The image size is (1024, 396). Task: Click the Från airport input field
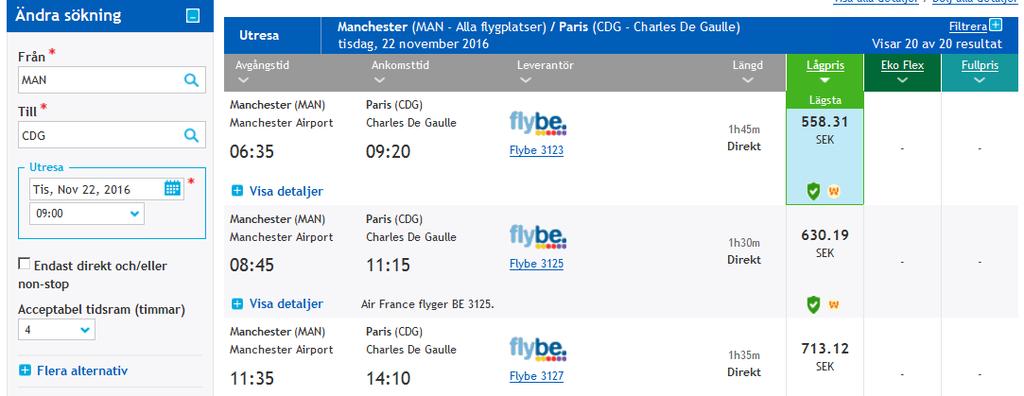100,80
